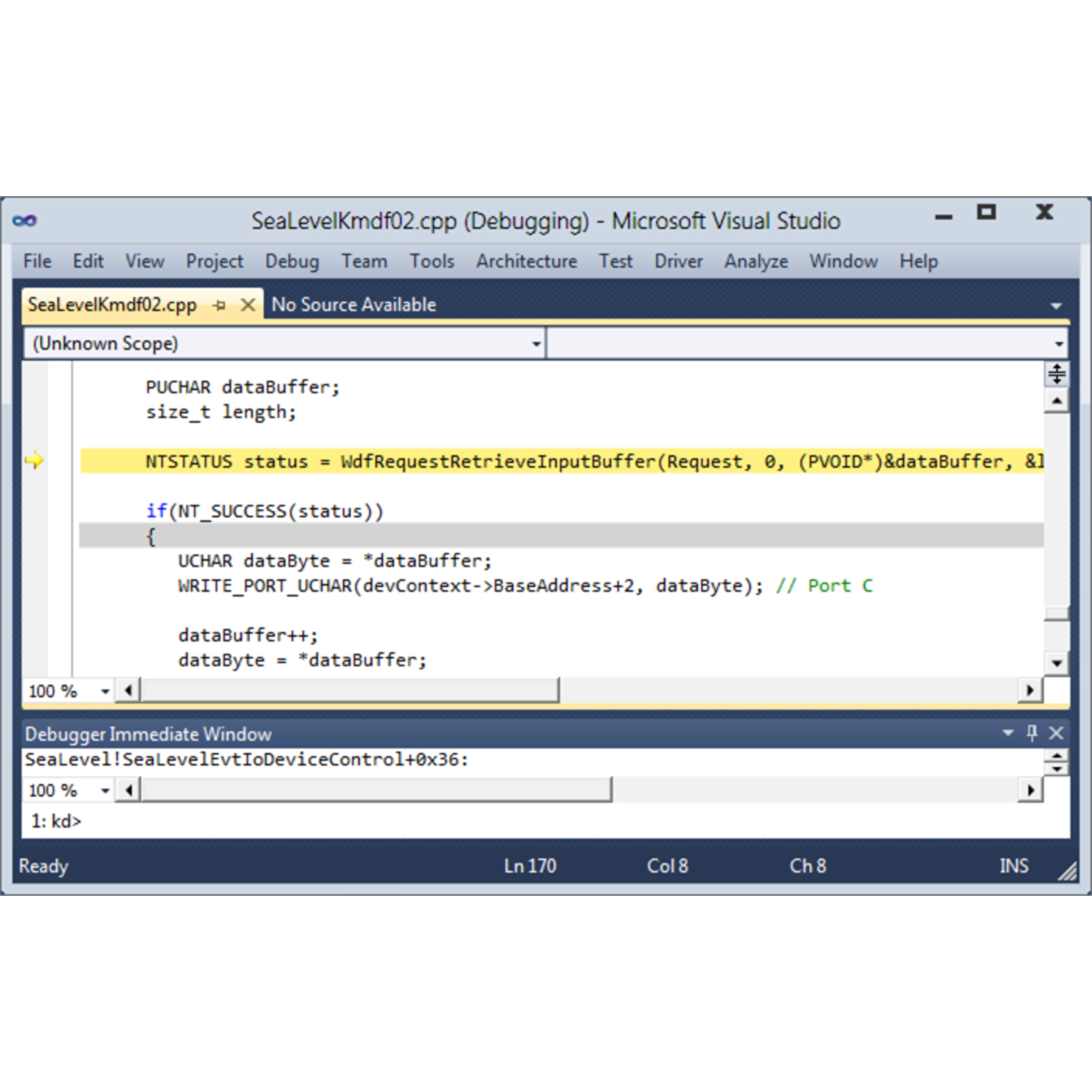
Task: Click the Ready indicator in status bar
Action: coord(43,865)
